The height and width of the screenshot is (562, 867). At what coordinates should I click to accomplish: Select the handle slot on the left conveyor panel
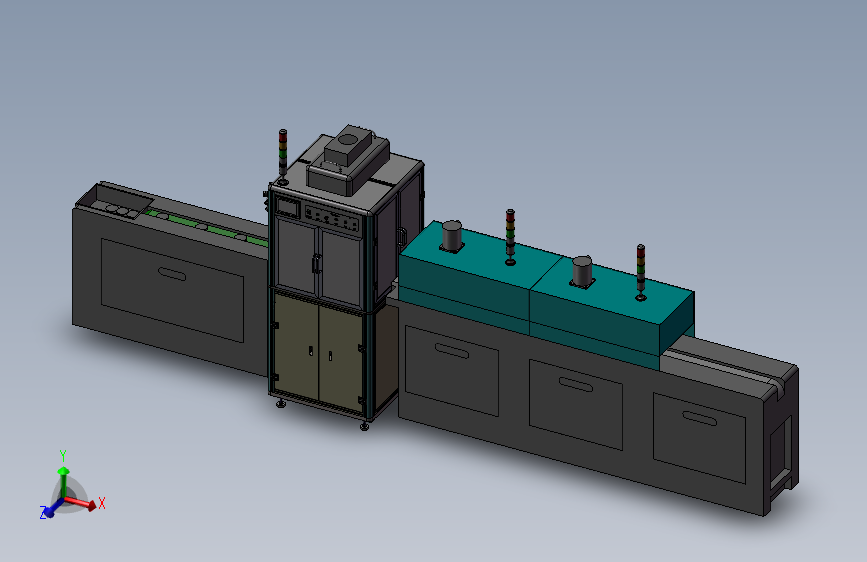(172, 274)
